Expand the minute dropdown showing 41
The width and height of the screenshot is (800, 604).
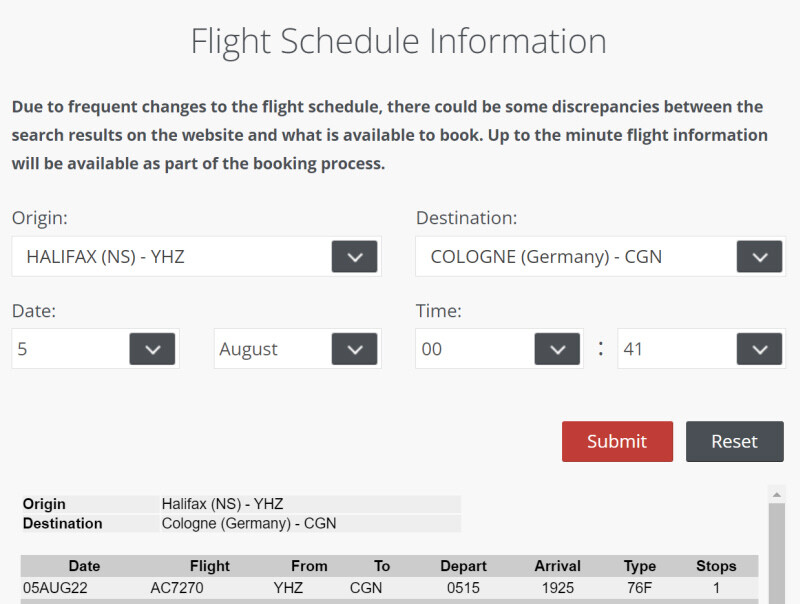[x=759, y=349]
